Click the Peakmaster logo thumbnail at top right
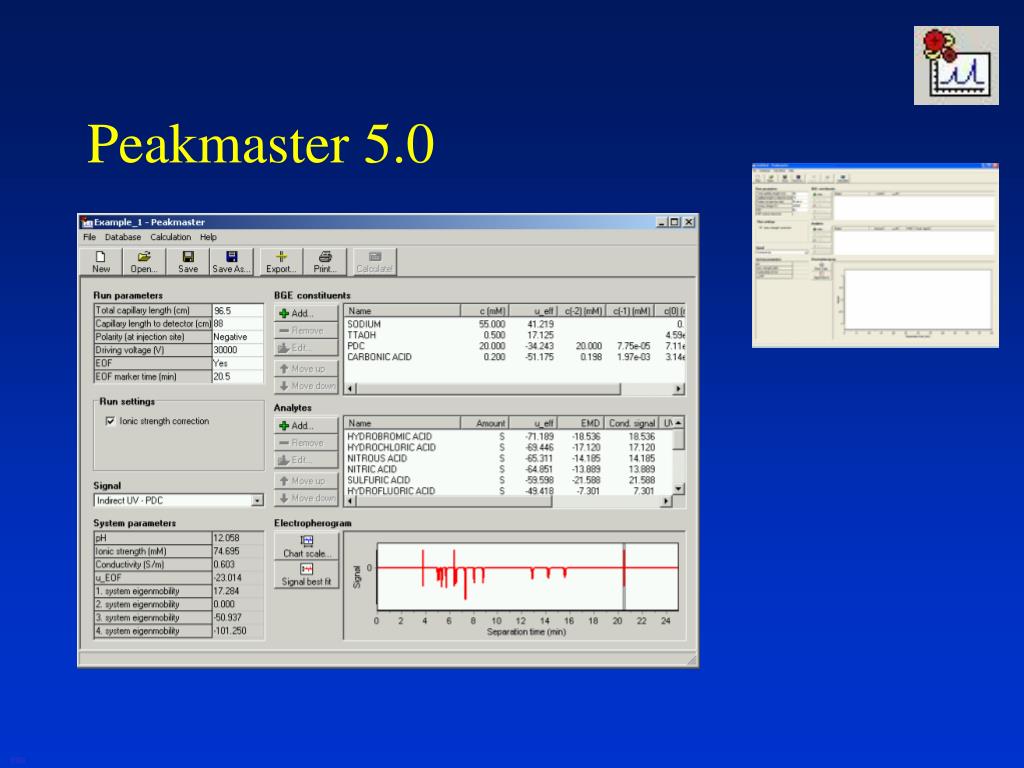This screenshot has width=1024, height=768. point(956,65)
